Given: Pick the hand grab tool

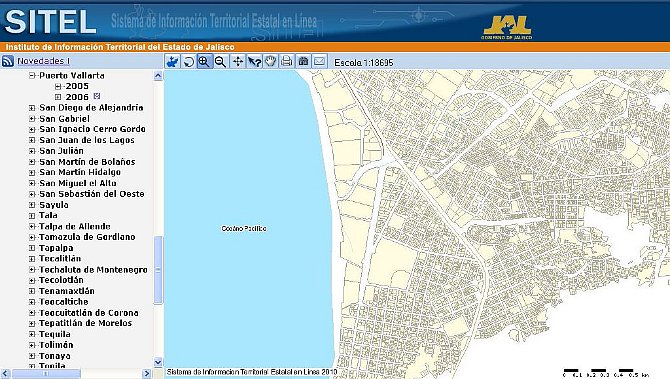Looking at the screenshot, I should pos(270,62).
